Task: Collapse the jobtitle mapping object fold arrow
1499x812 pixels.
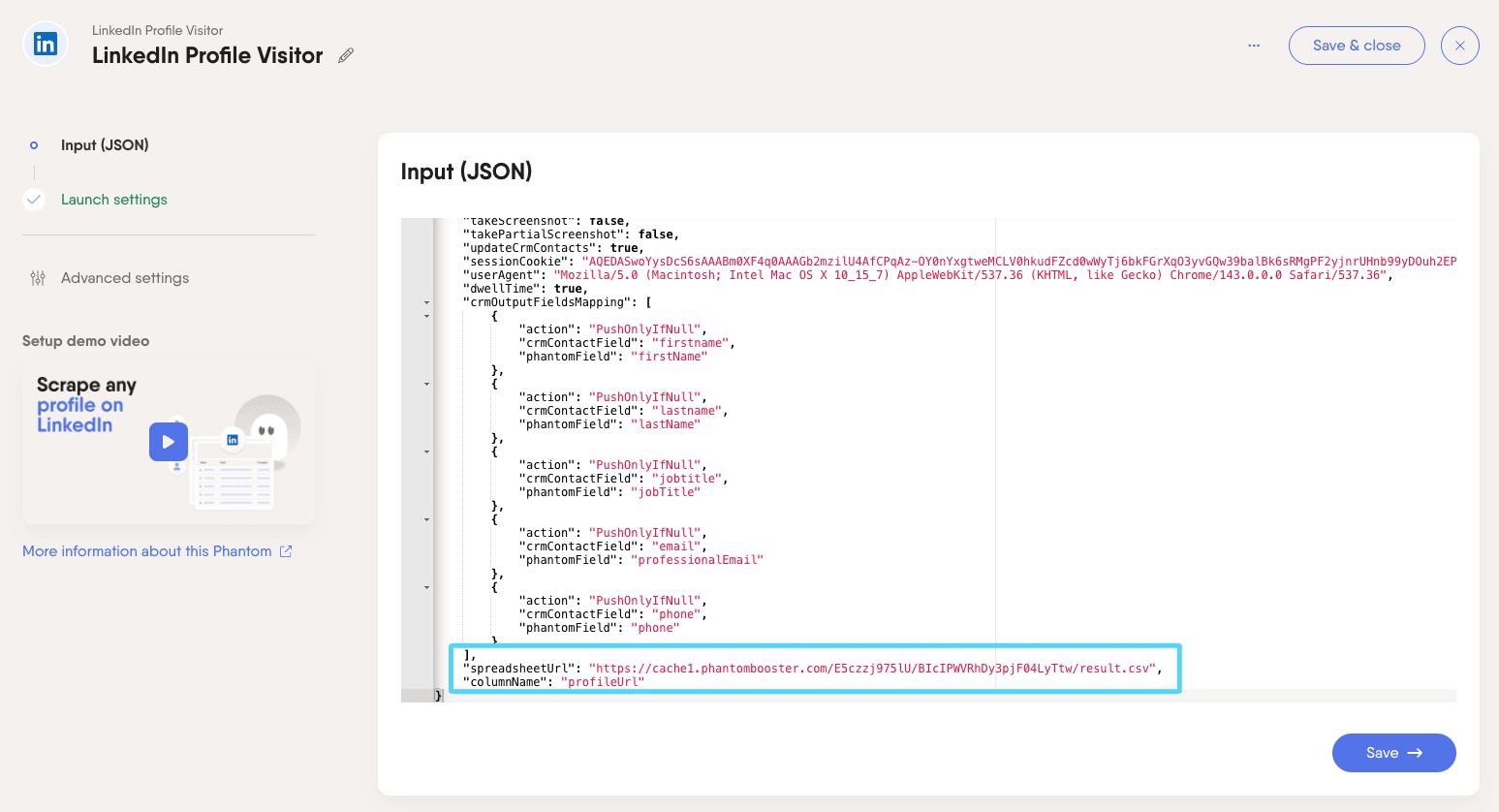Action: point(426,452)
